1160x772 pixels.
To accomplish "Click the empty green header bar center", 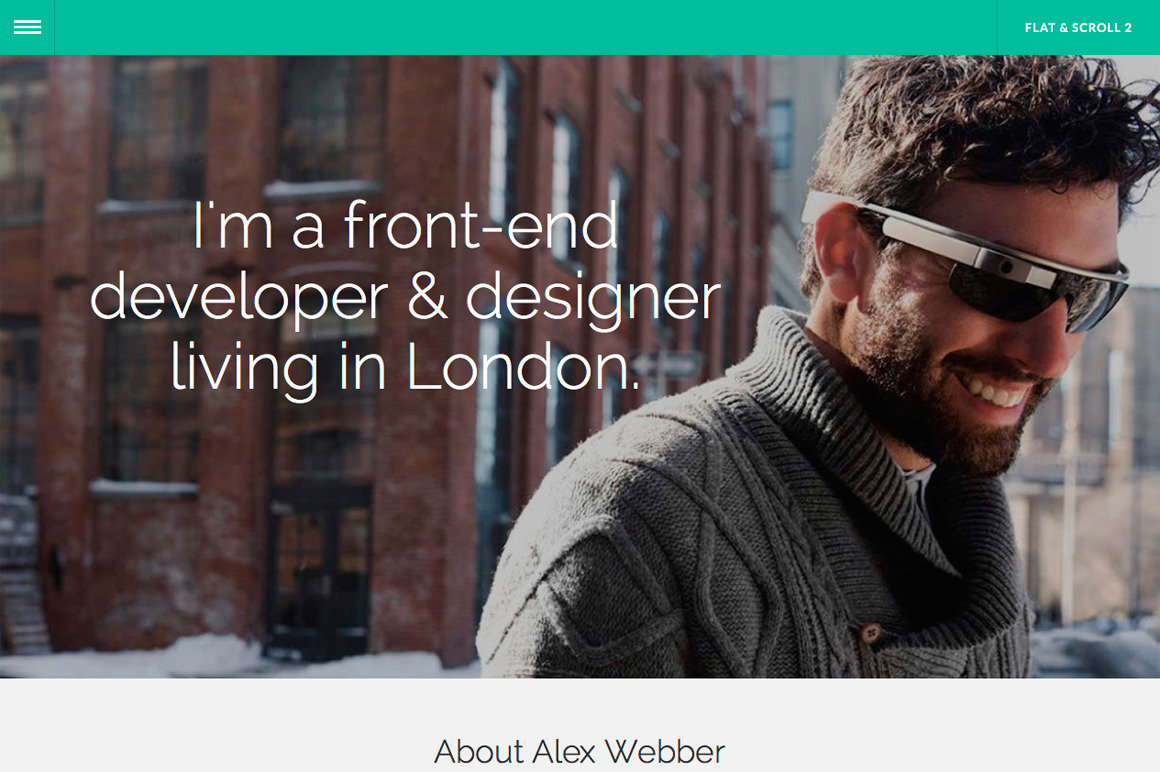I will coord(526,27).
